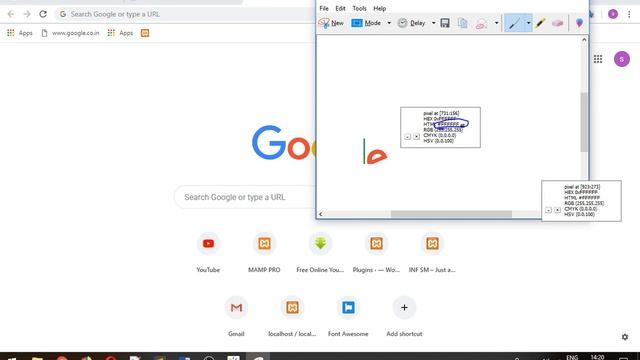Screen dimensions: 640x360
Task: Click Chrome's Forward arrow
Action: (x=27, y=14)
